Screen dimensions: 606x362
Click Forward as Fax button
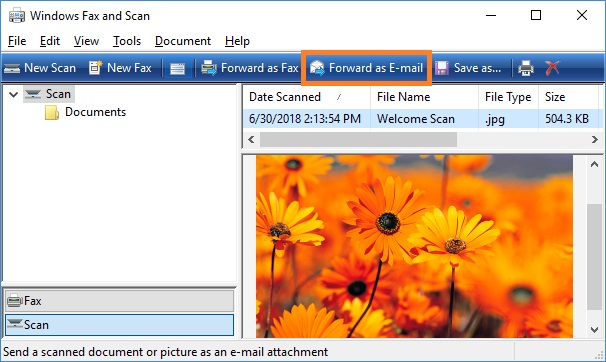point(250,68)
